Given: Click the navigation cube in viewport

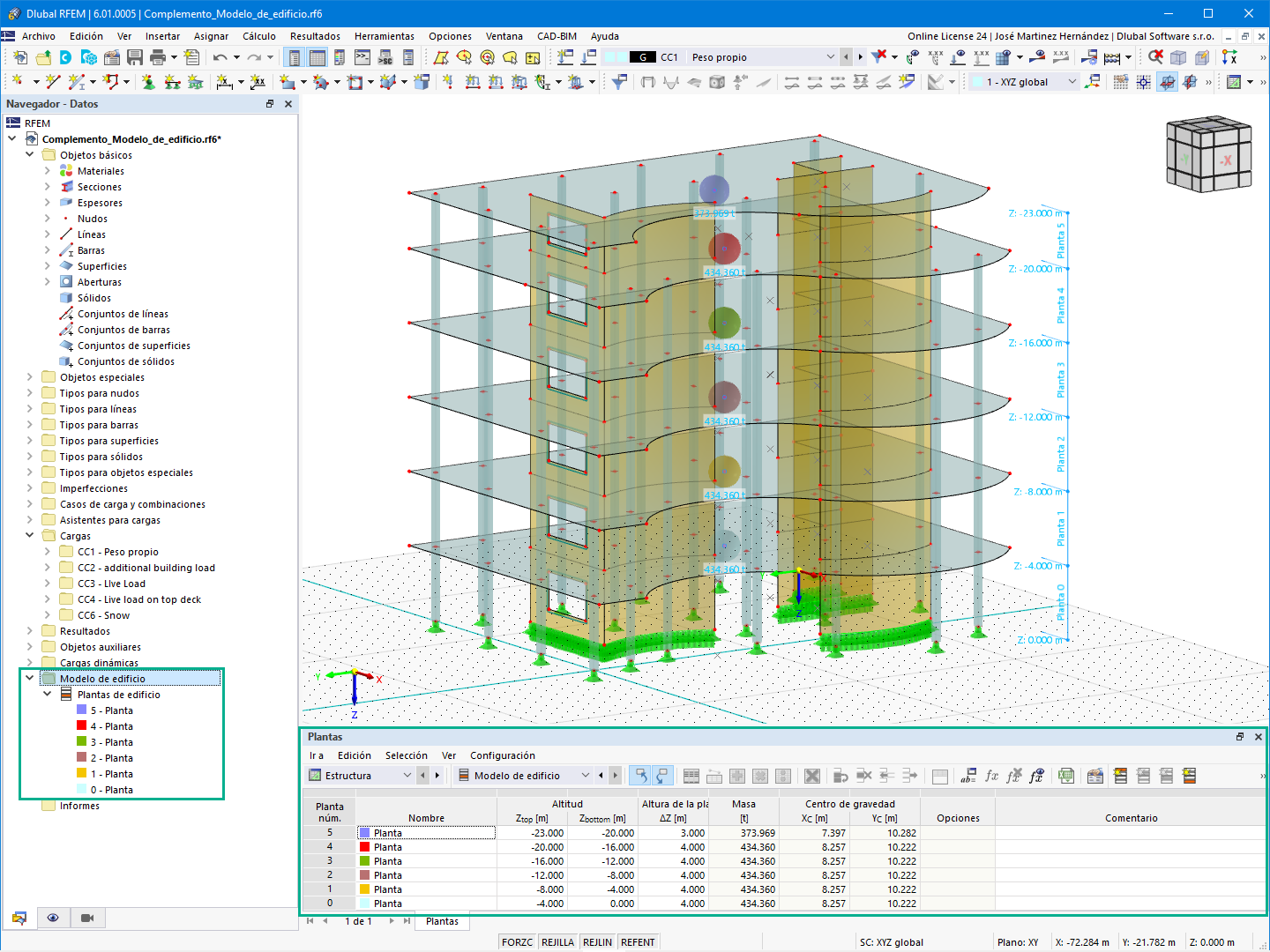Looking at the screenshot, I should coord(1208,154).
